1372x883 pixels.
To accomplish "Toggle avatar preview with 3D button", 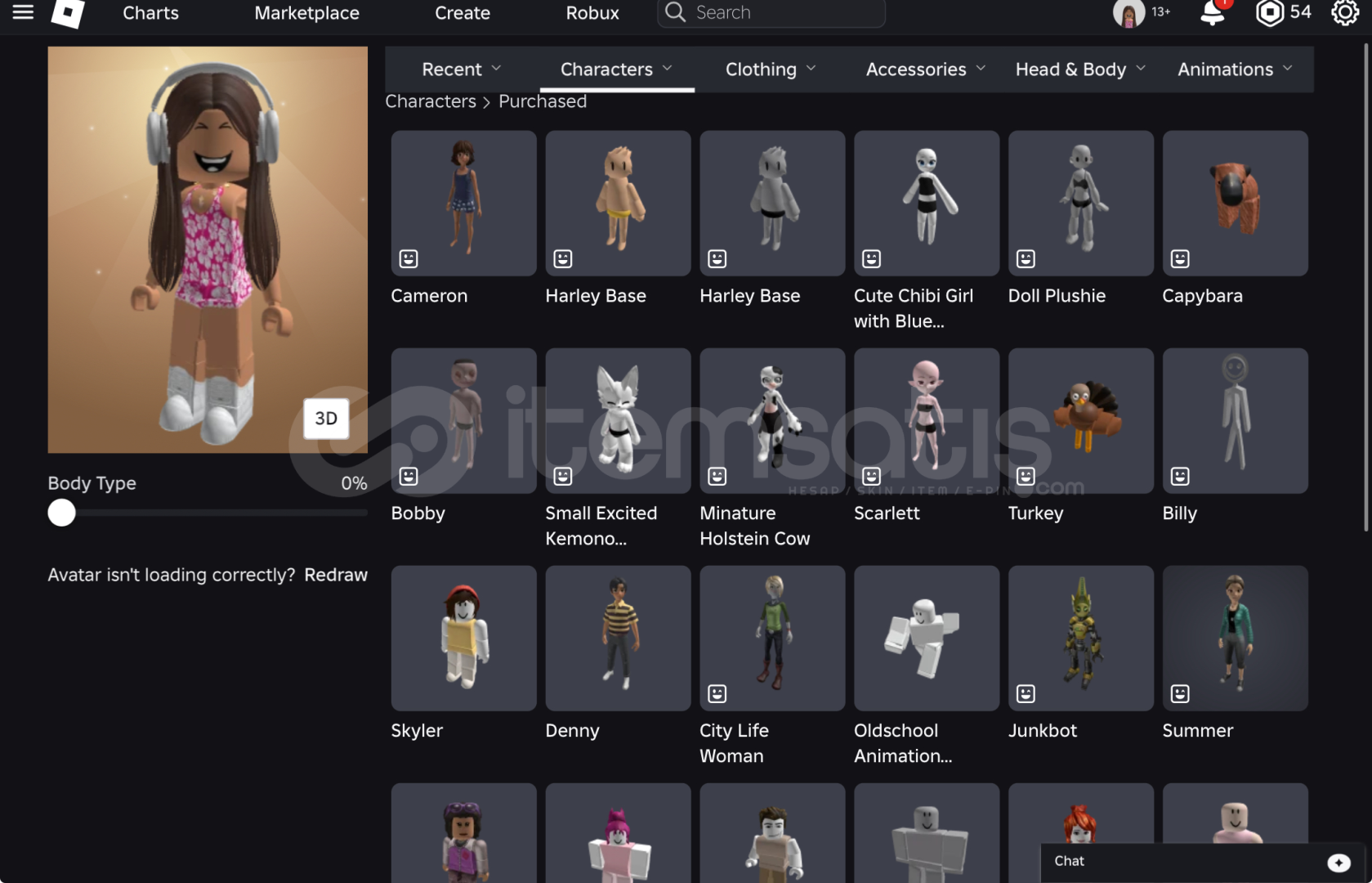I will [326, 419].
